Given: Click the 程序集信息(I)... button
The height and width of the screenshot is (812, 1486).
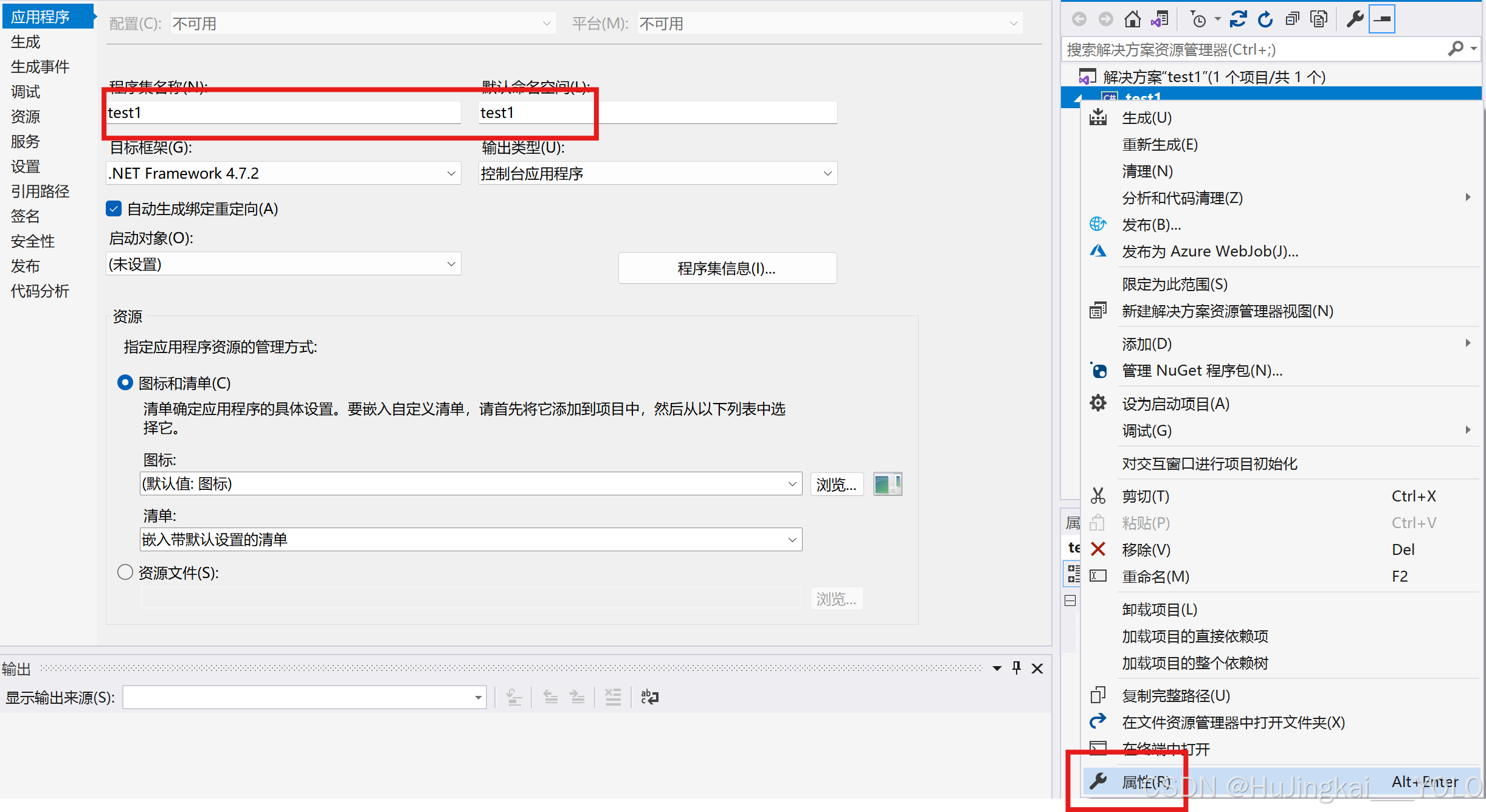Looking at the screenshot, I should (x=727, y=269).
